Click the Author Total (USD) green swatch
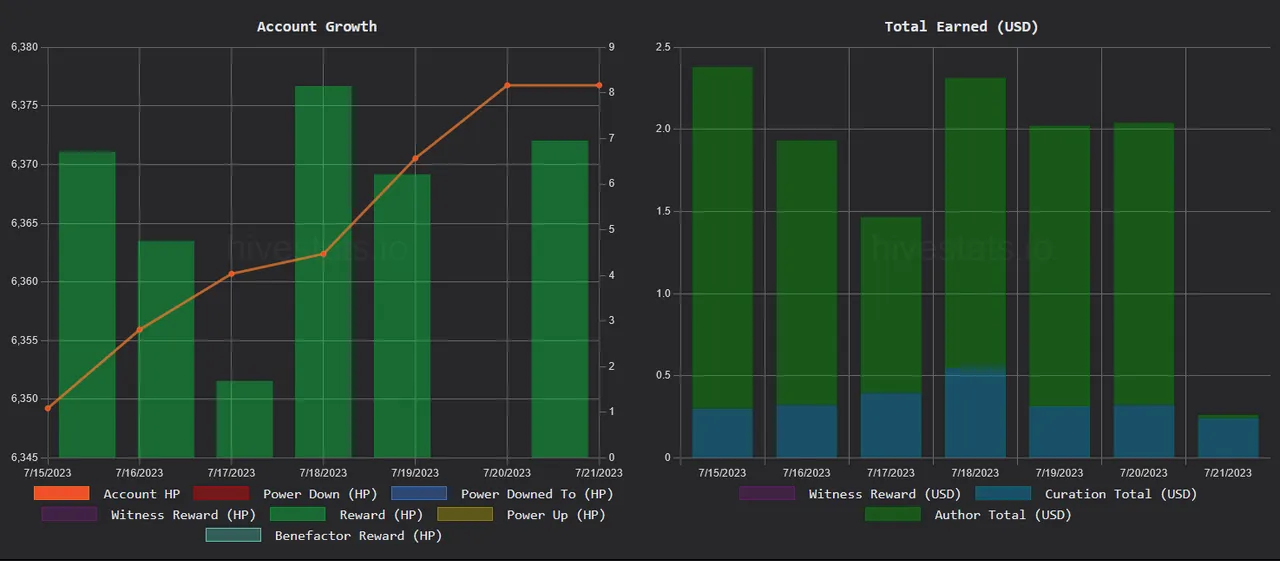The image size is (1280, 561). [893, 514]
